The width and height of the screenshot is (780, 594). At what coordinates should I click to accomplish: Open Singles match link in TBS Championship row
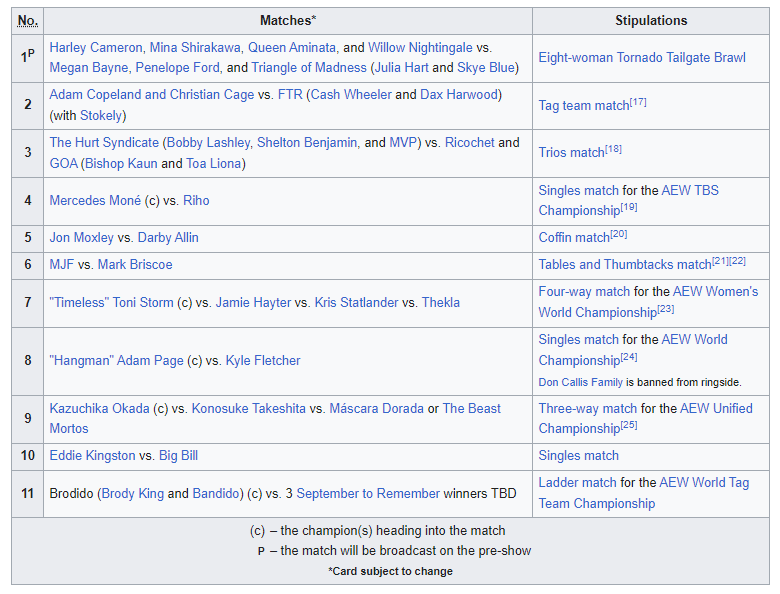[x=579, y=190]
